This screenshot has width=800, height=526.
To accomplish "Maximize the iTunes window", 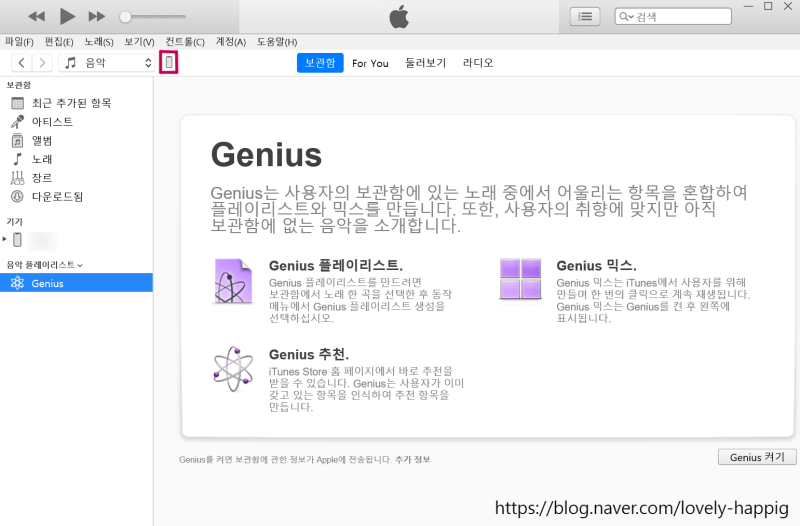I will click(768, 7).
